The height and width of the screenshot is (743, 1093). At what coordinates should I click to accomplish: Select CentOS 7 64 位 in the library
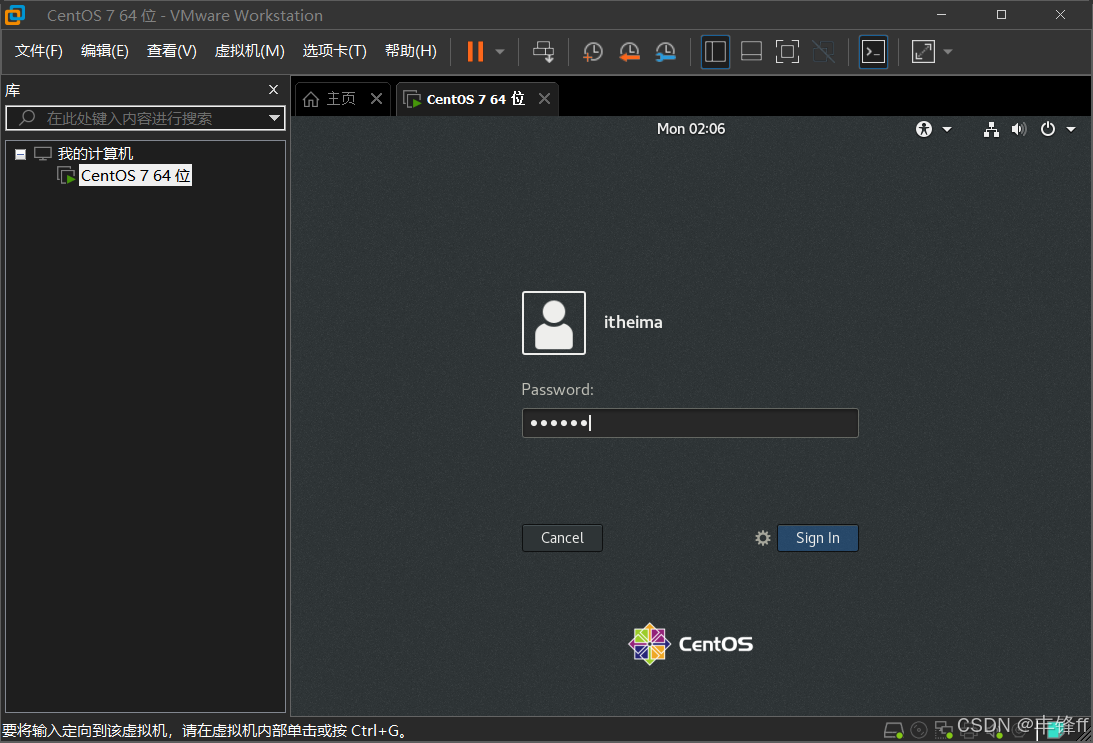pos(135,176)
